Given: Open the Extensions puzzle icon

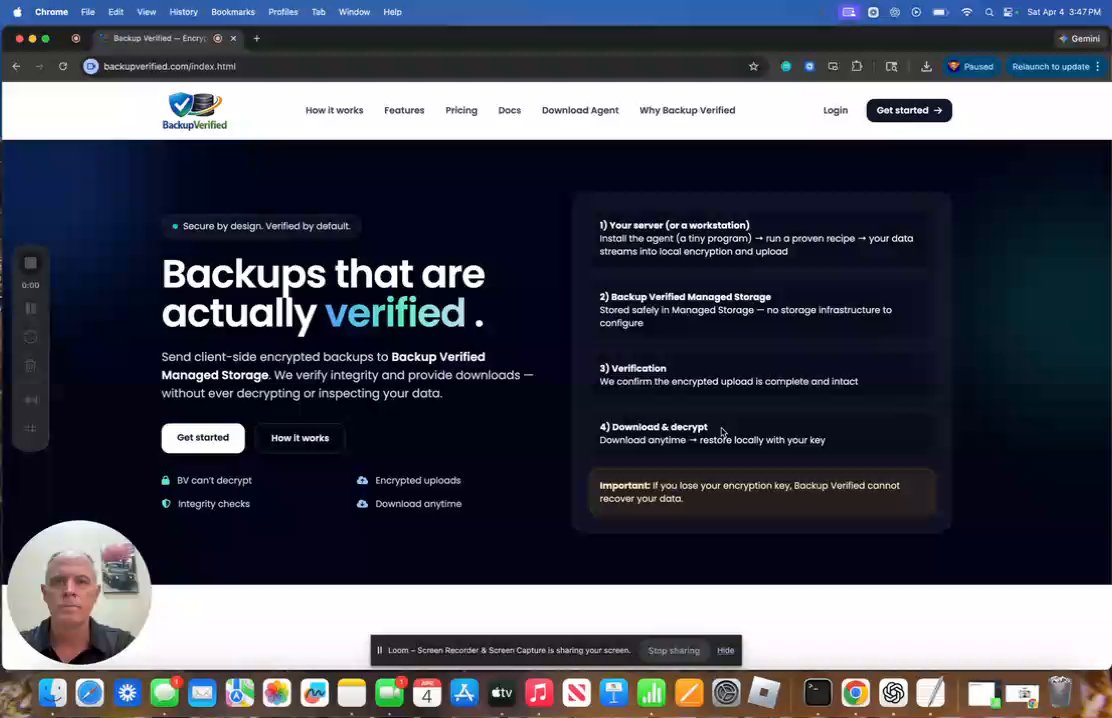Looking at the screenshot, I should [x=857, y=66].
